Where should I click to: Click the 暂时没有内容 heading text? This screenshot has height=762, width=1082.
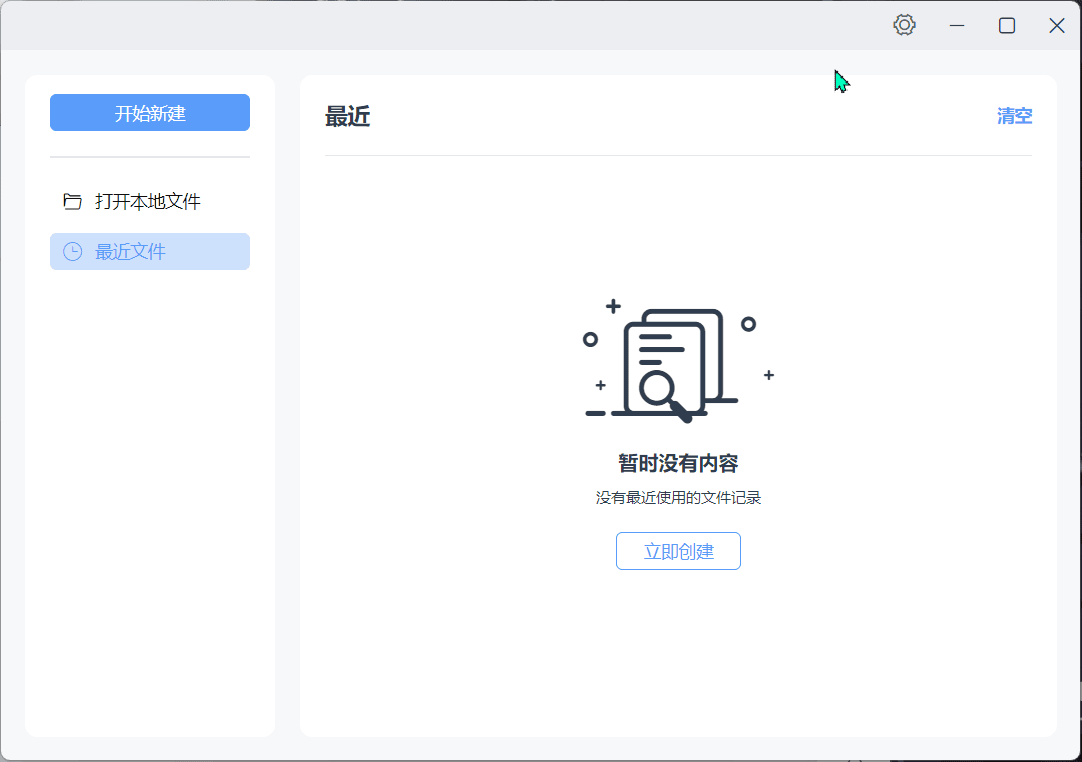pyautogui.click(x=678, y=462)
